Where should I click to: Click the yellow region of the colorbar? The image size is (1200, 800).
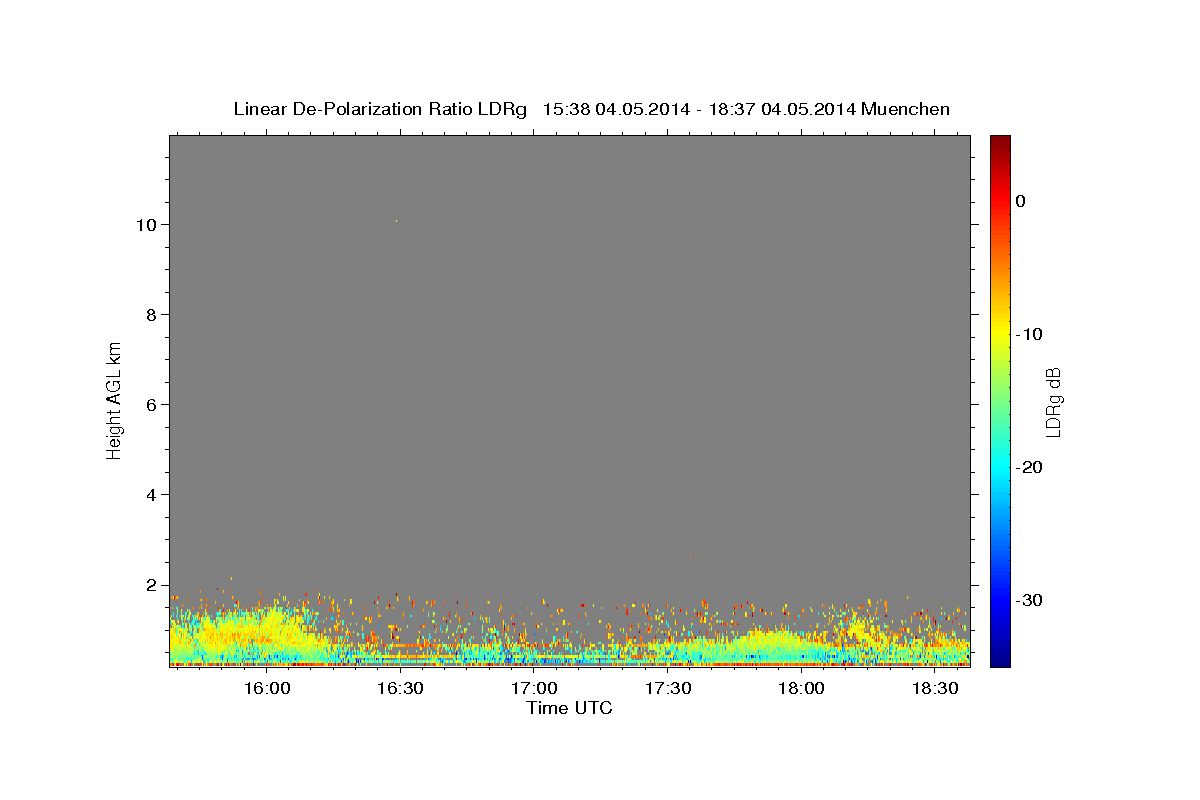pos(1000,334)
